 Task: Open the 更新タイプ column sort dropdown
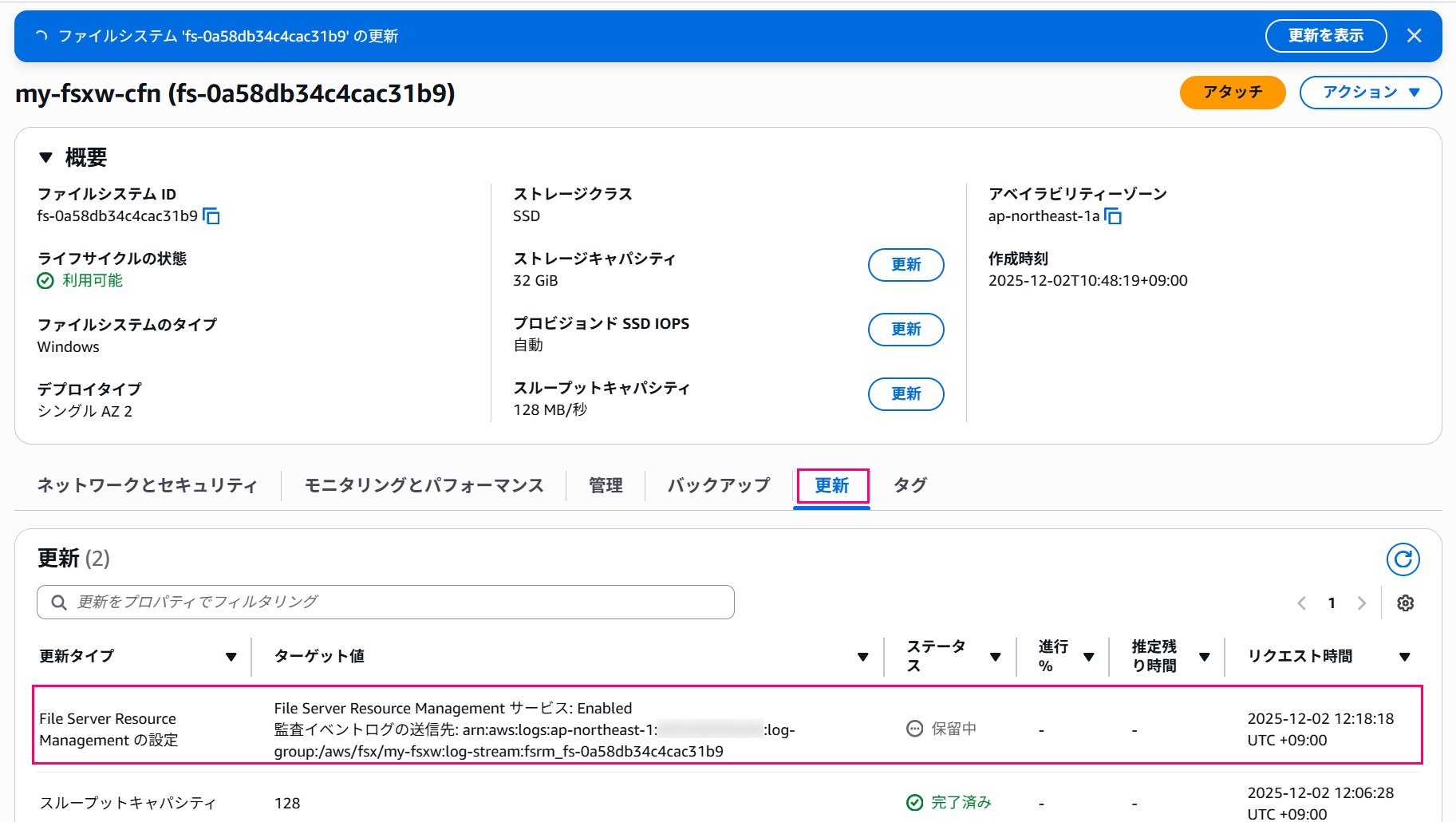(x=232, y=656)
